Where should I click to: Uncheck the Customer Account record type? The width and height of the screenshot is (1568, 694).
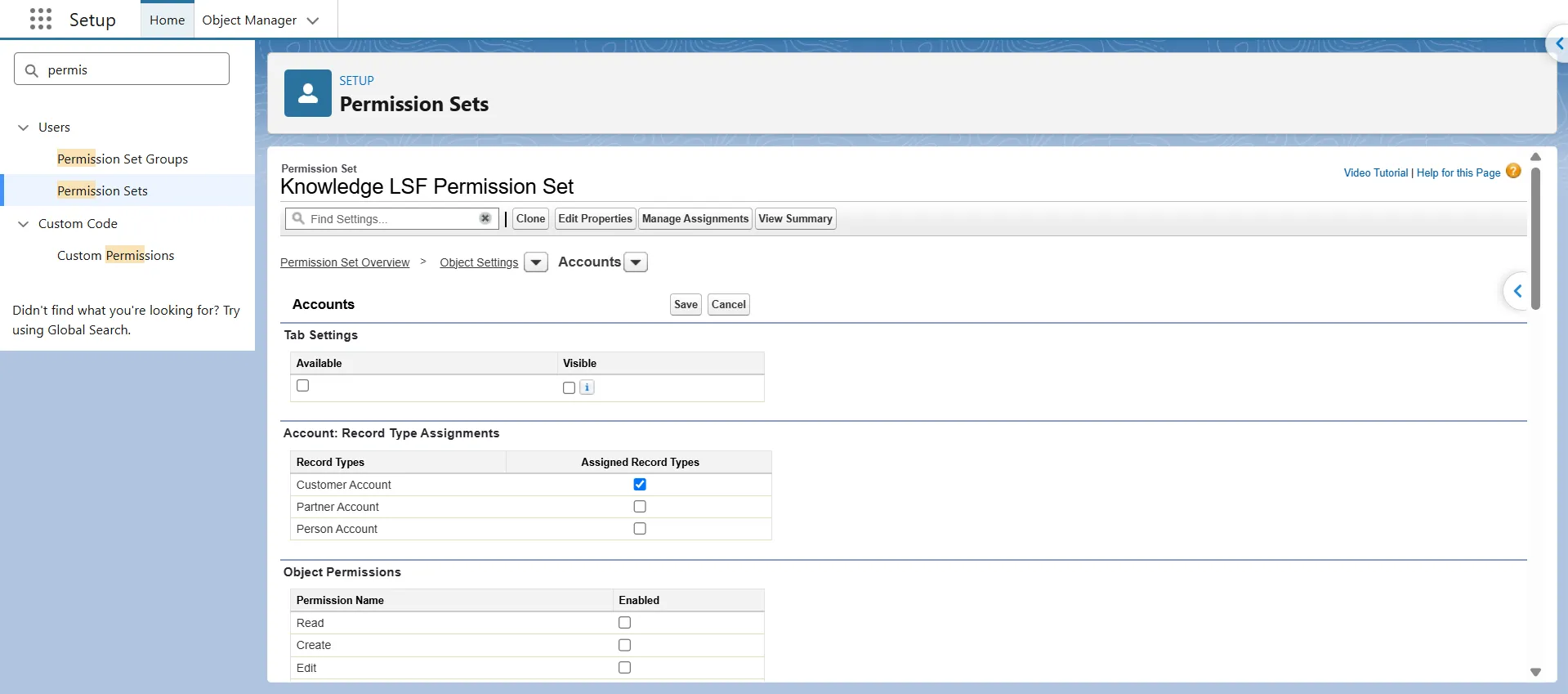click(640, 485)
